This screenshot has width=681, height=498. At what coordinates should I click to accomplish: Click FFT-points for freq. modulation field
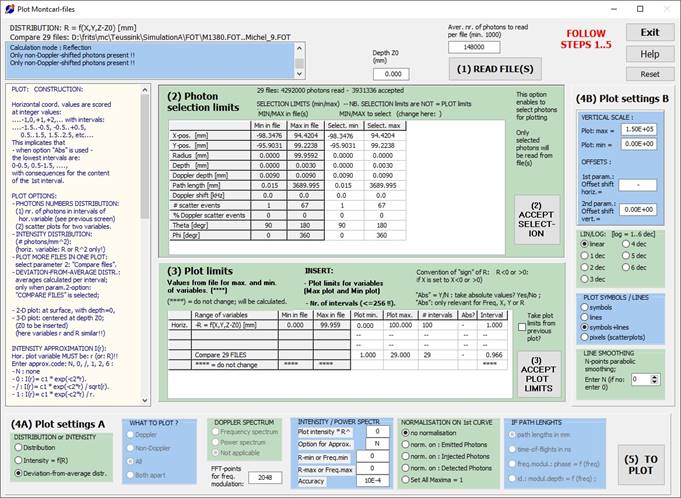(x=265, y=478)
